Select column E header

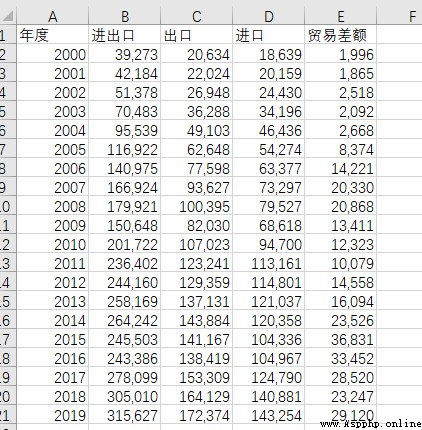(x=341, y=16)
